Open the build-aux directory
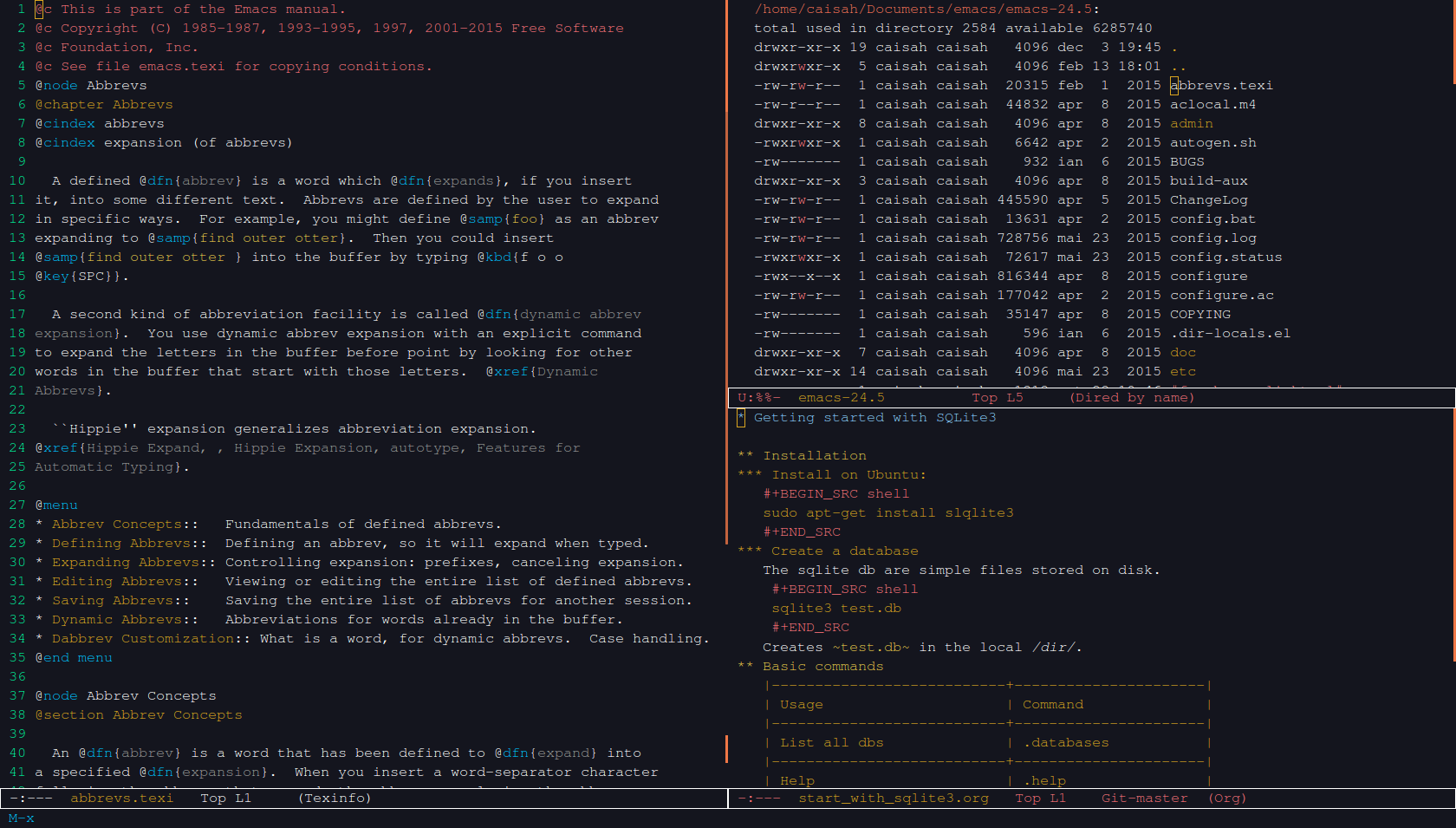 coord(1208,181)
